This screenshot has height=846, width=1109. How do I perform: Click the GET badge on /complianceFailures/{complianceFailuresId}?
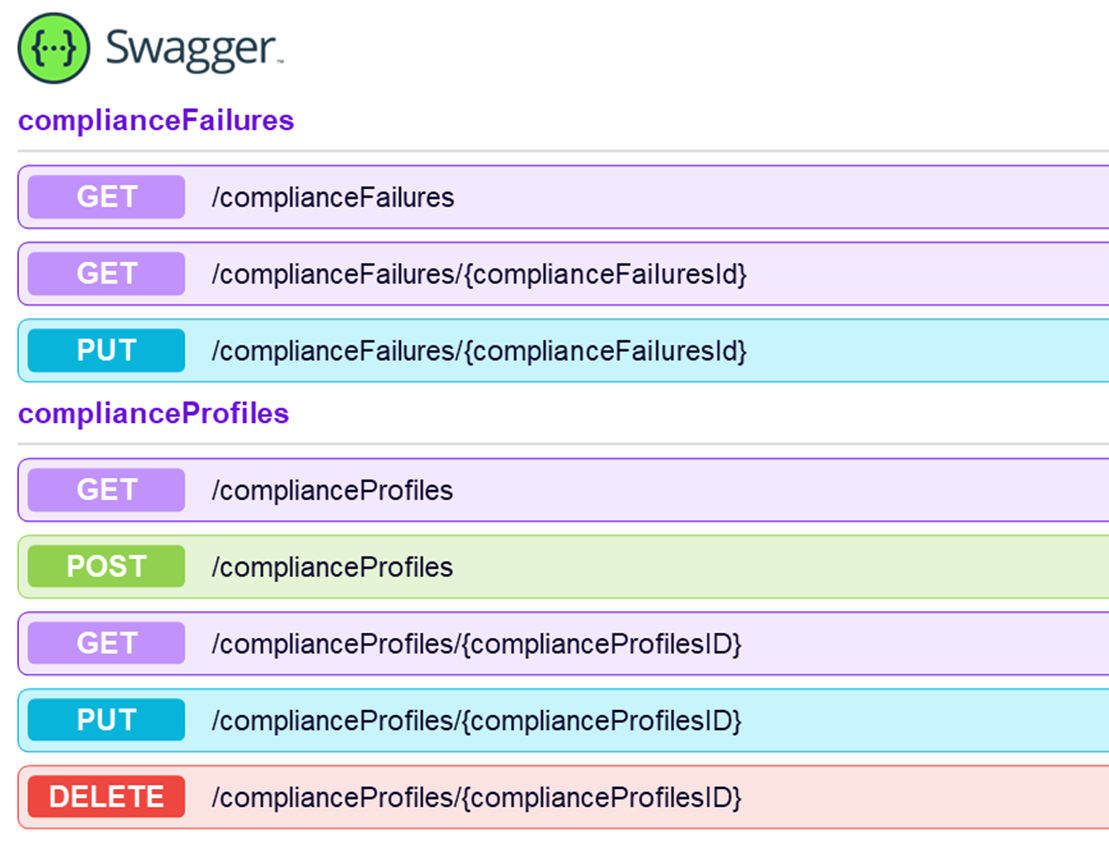click(104, 273)
